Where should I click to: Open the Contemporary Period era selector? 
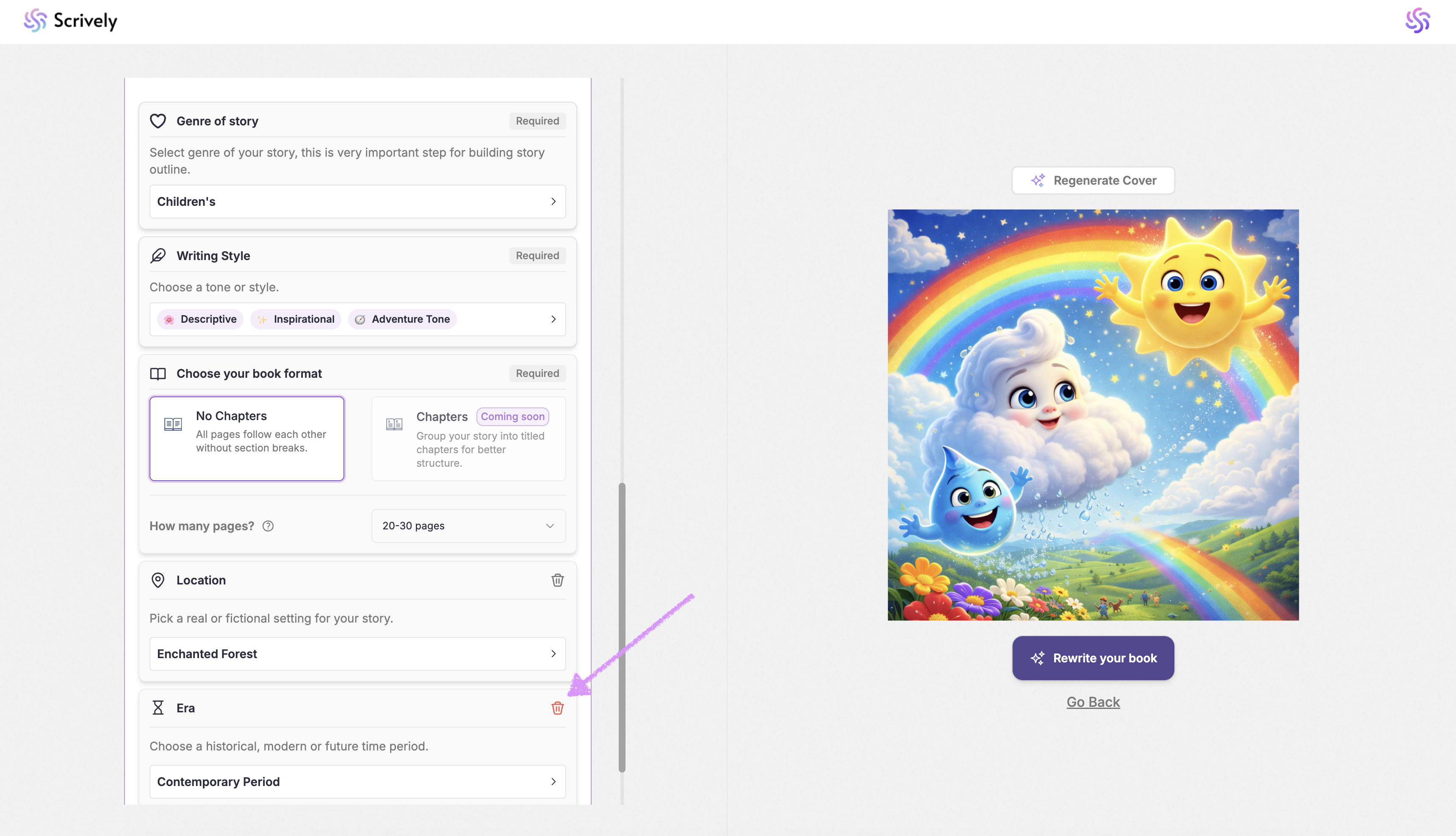point(357,781)
